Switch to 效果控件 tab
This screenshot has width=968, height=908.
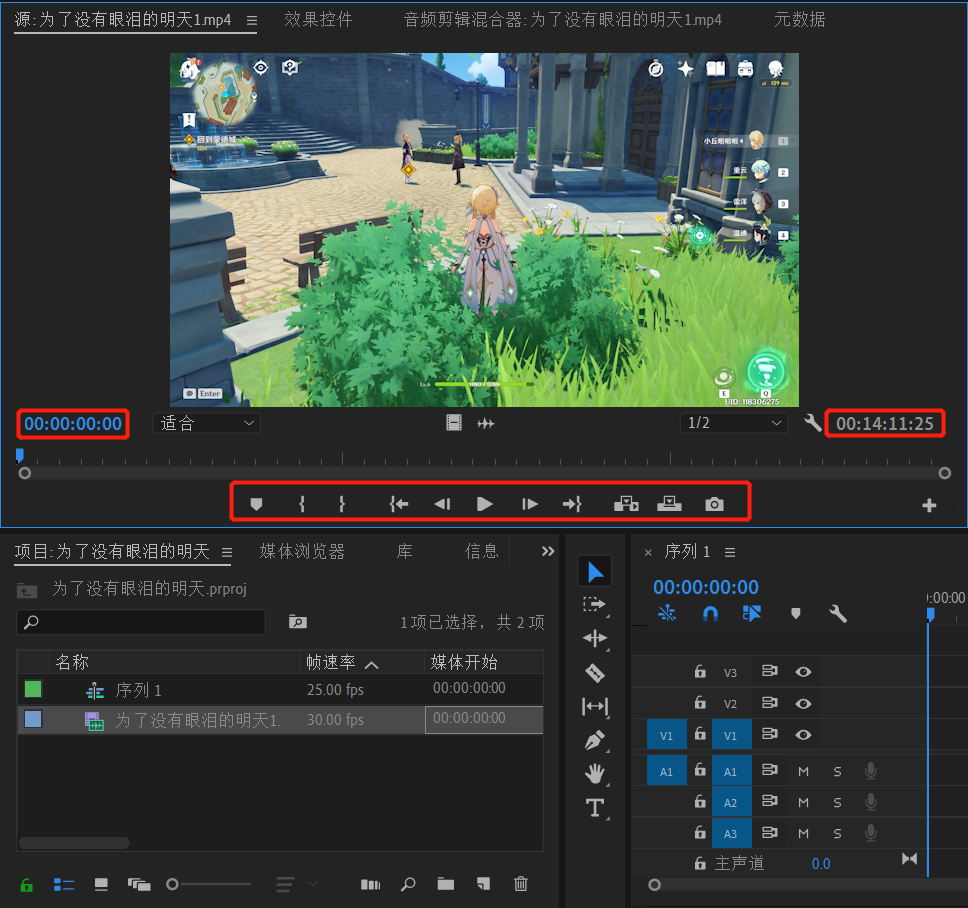[x=318, y=20]
